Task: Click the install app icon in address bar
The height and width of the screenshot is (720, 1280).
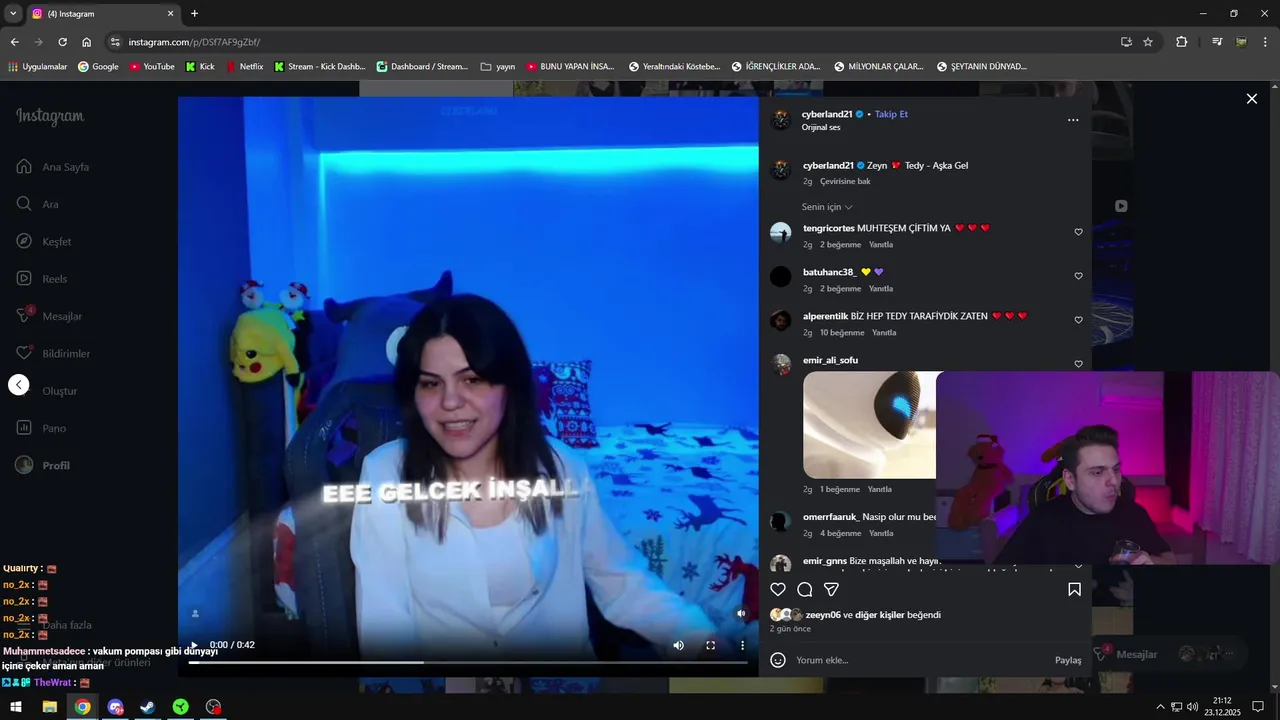Action: click(1126, 42)
